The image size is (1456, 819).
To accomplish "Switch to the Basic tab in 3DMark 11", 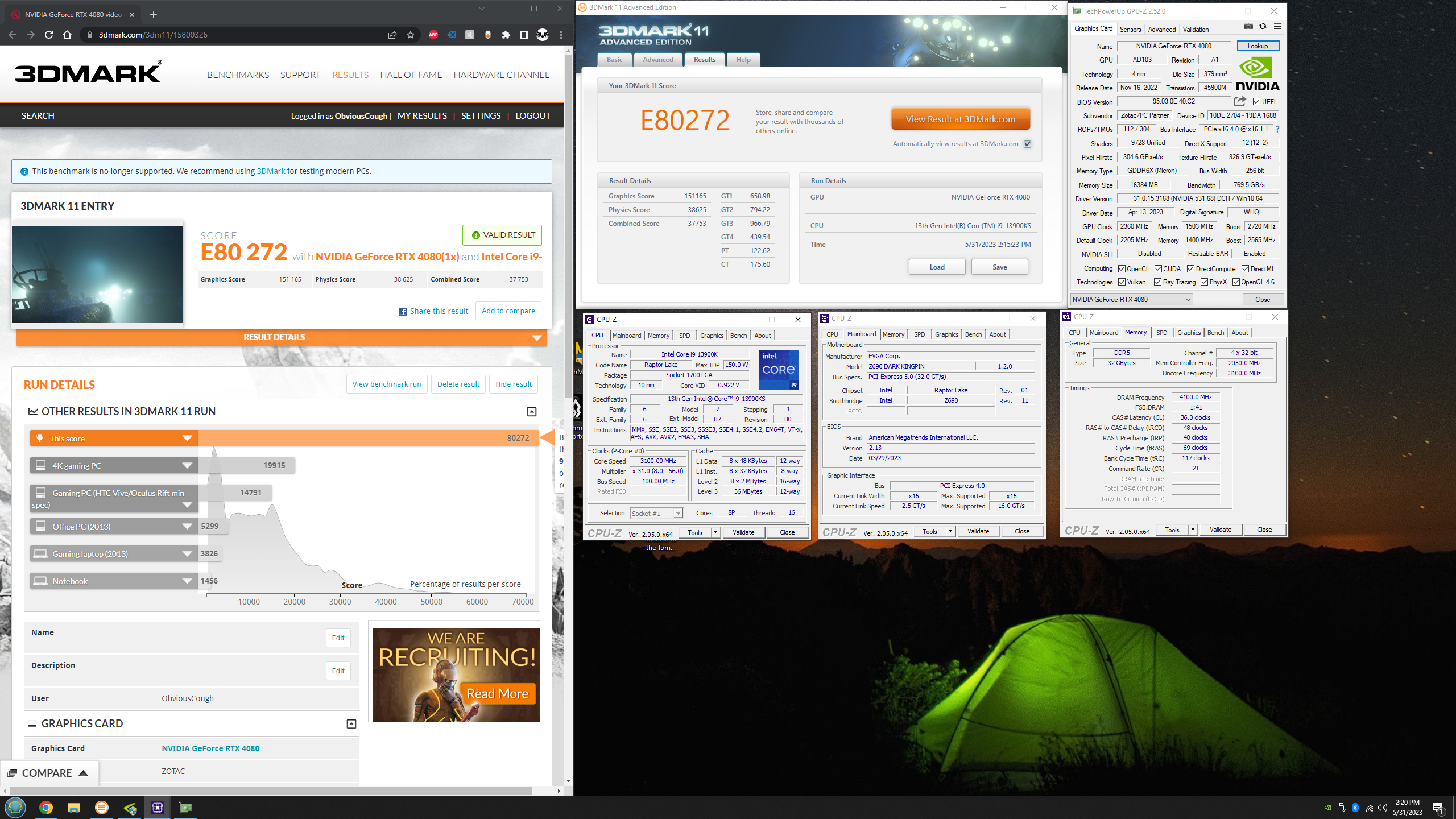I will click(614, 60).
